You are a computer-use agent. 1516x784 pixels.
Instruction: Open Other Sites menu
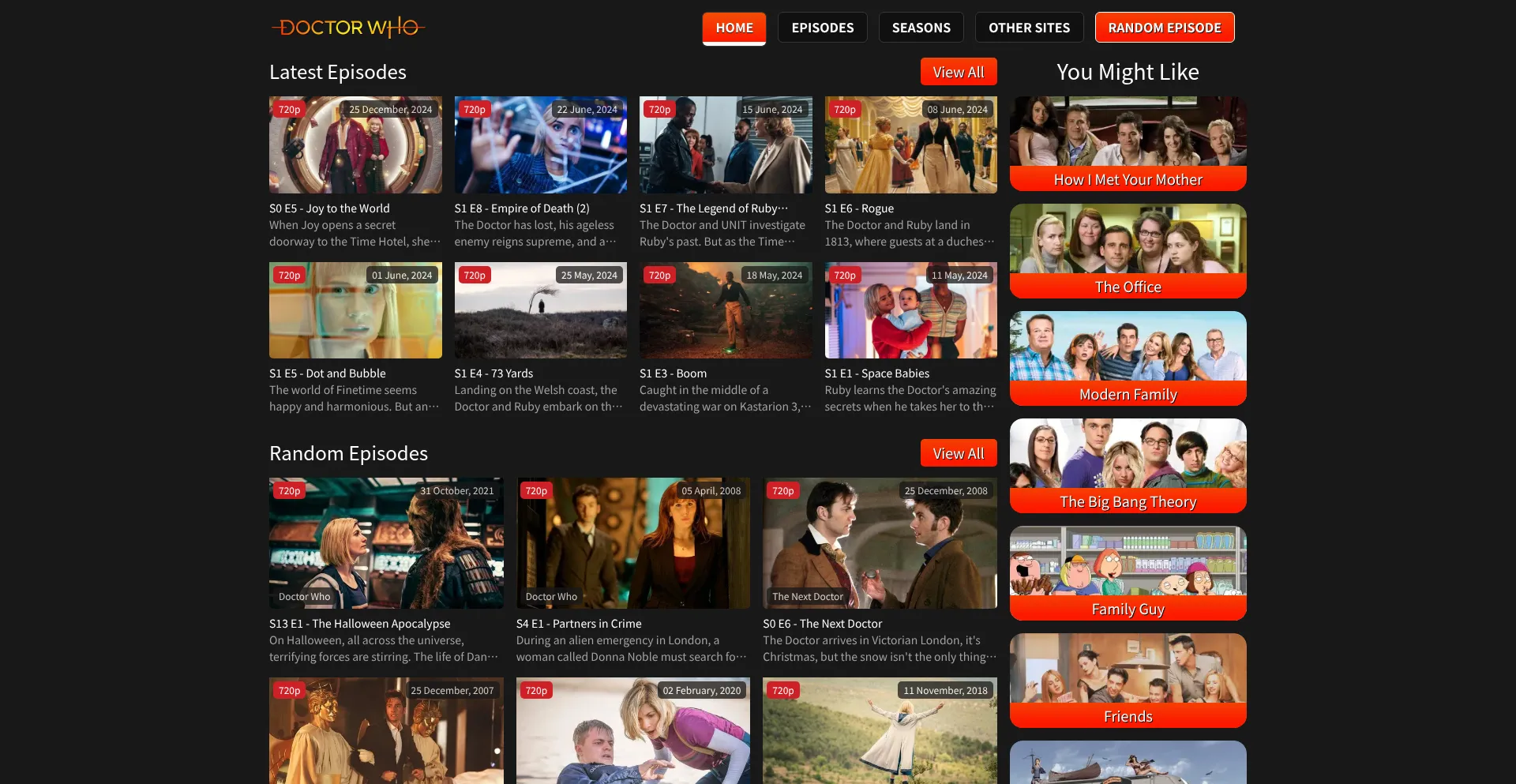(x=1030, y=28)
